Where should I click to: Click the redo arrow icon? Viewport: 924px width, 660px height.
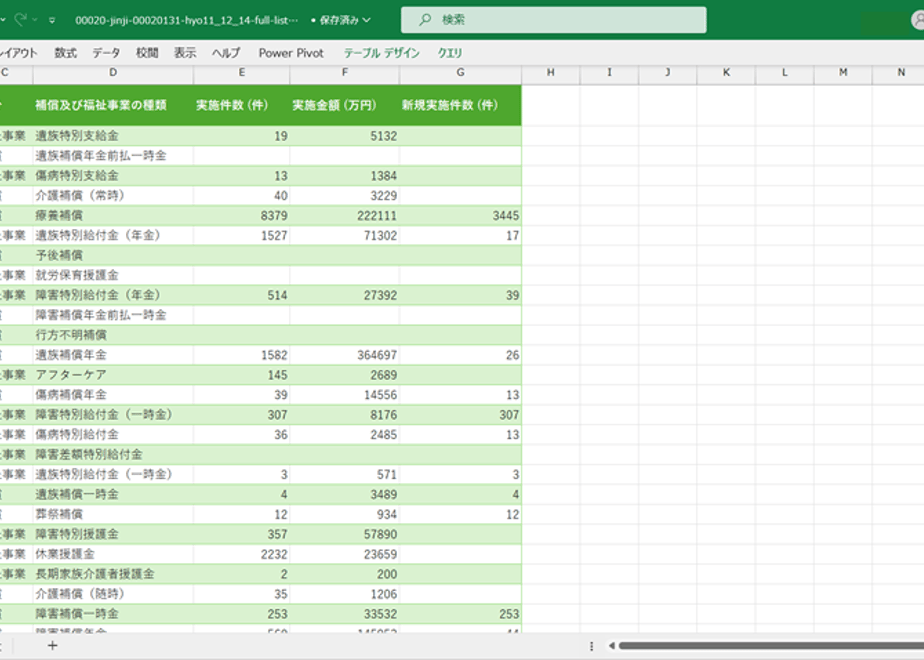coord(21,19)
